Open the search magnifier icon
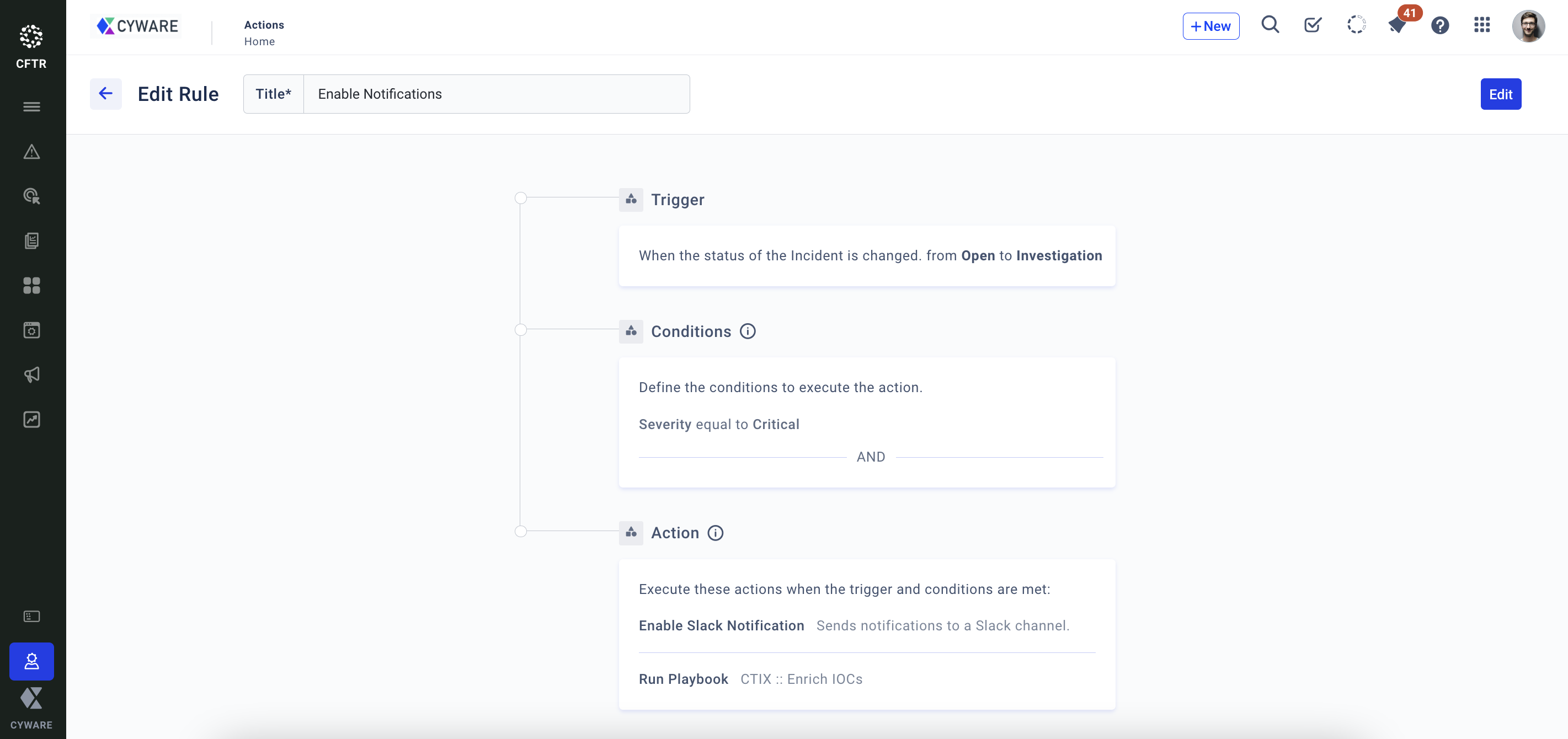The image size is (1568, 739). 1270,25
